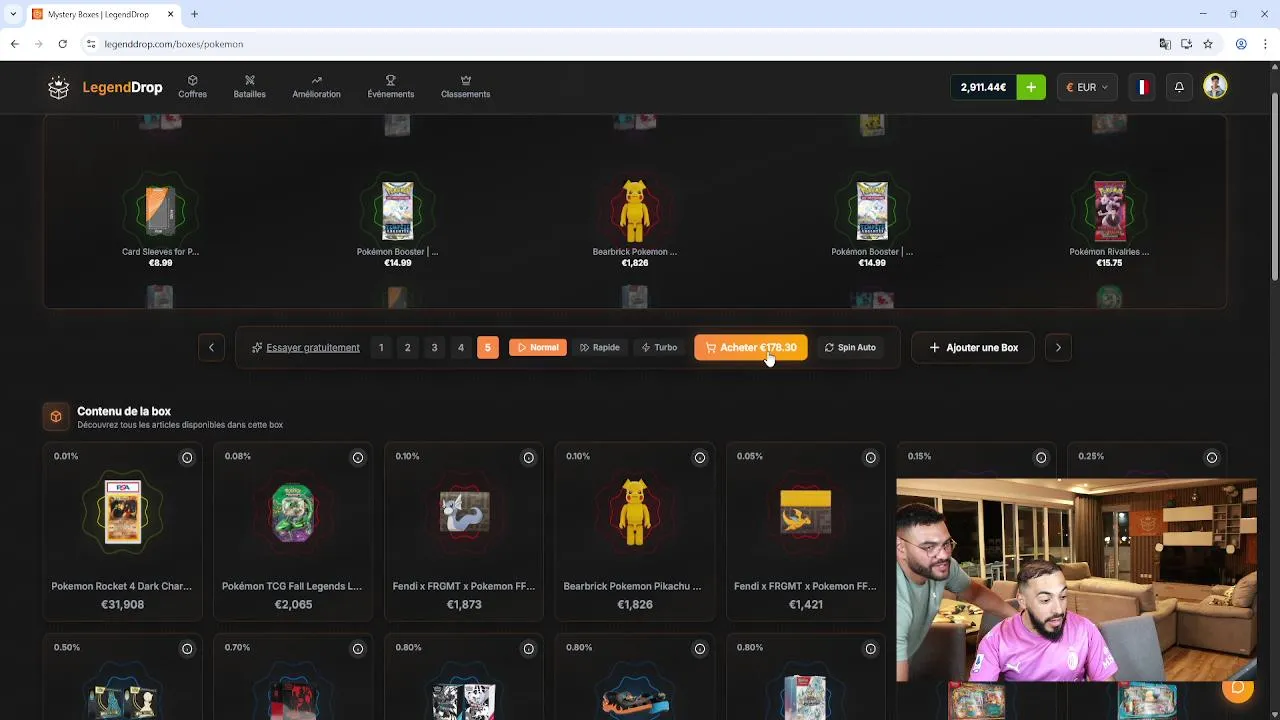This screenshot has height=720, width=1280.
Task: Open info icon on €1,421 Fendi item
Action: 871,458
